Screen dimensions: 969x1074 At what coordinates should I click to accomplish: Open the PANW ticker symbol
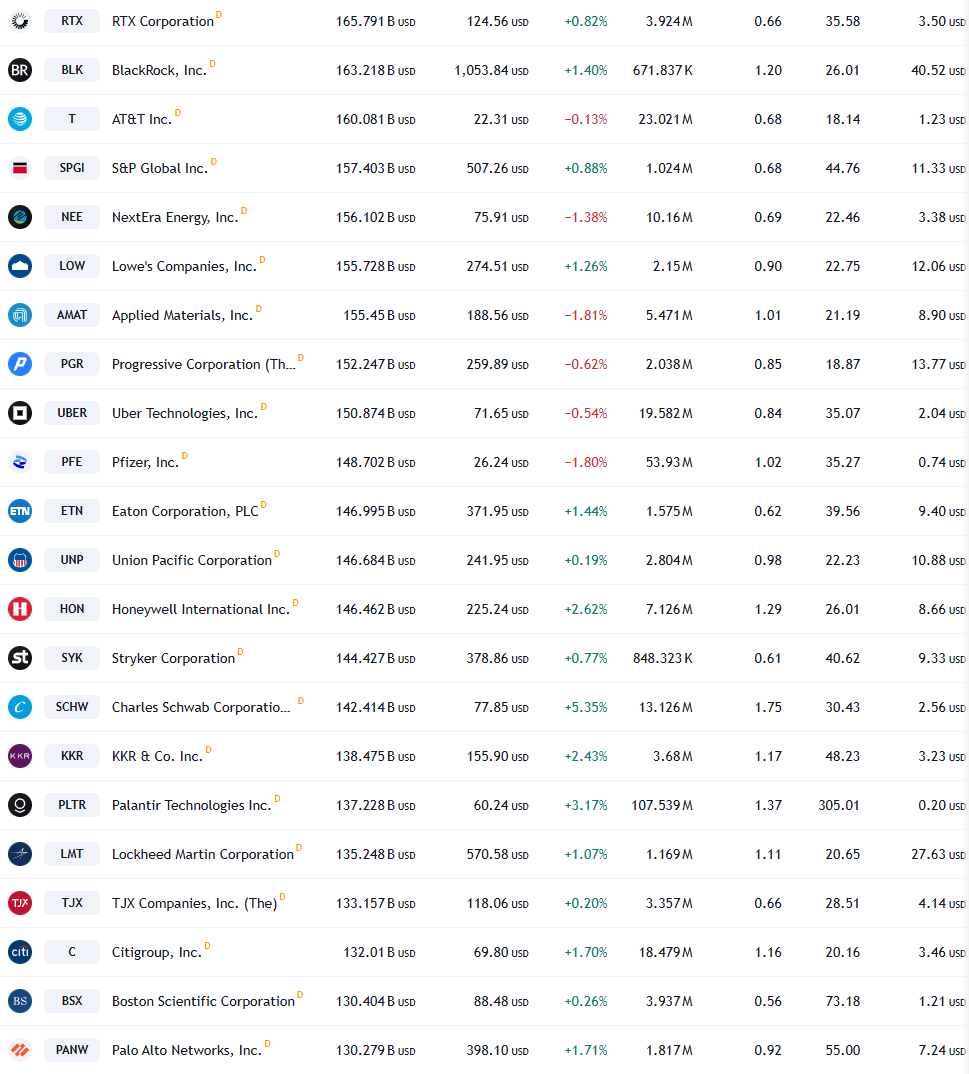tap(72, 1050)
